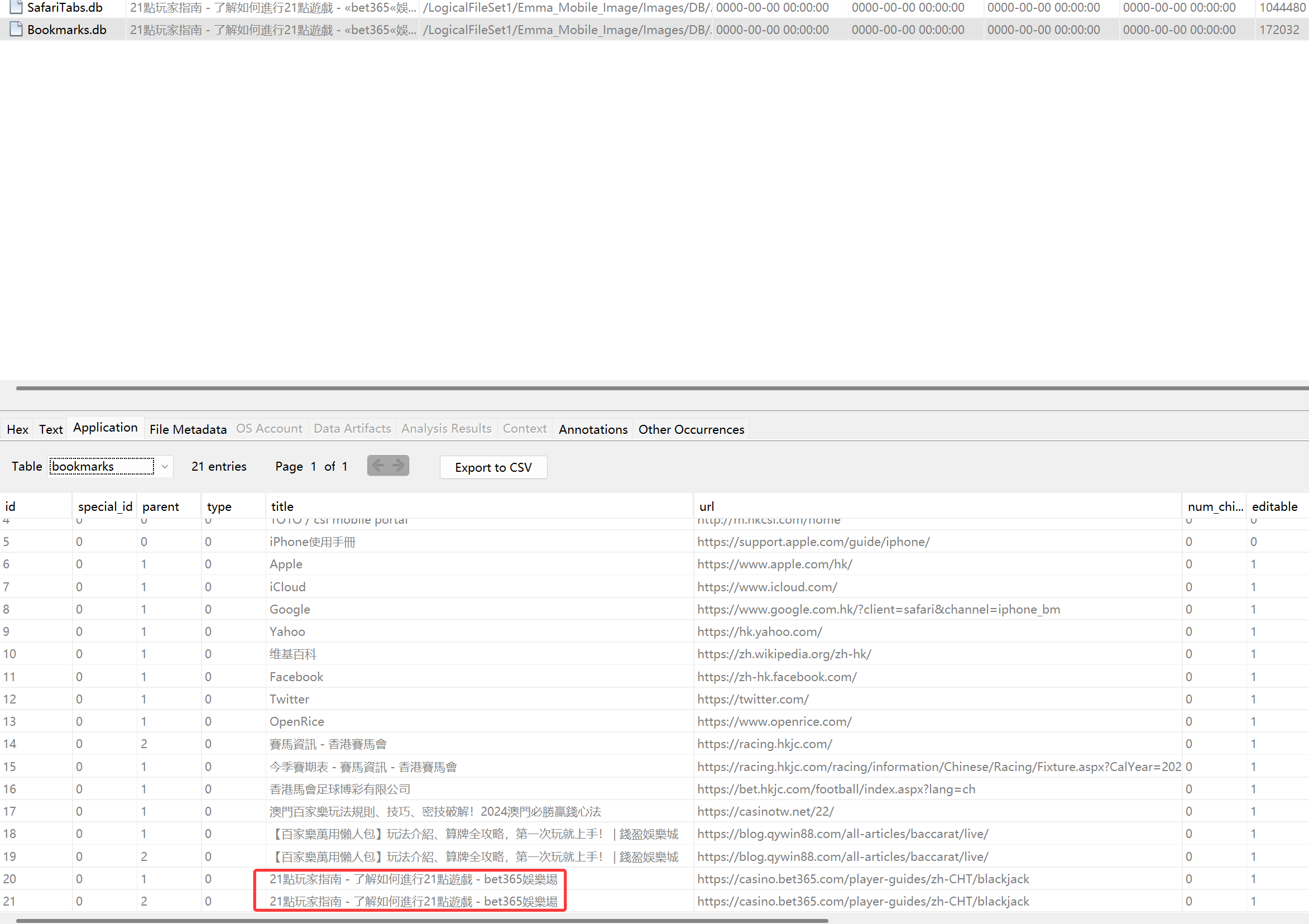Click the Yahoo bookmark title
The height and width of the screenshot is (924, 1309).
coord(287,631)
